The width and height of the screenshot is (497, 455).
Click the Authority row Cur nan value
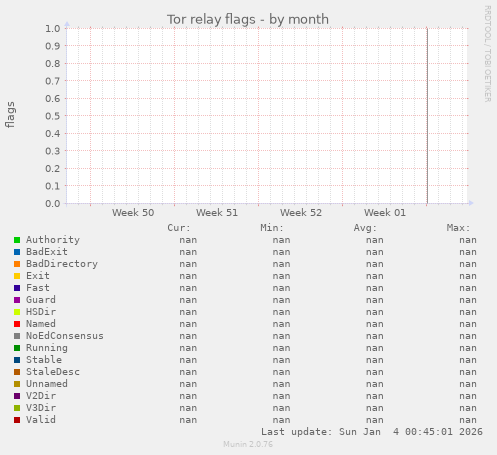point(188,240)
